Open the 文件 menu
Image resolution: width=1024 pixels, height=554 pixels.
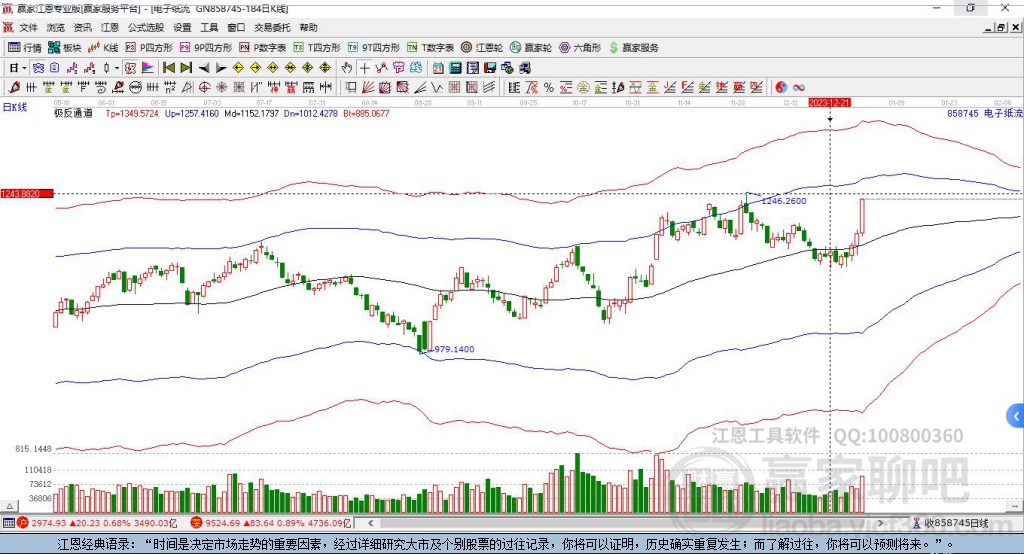coord(28,27)
